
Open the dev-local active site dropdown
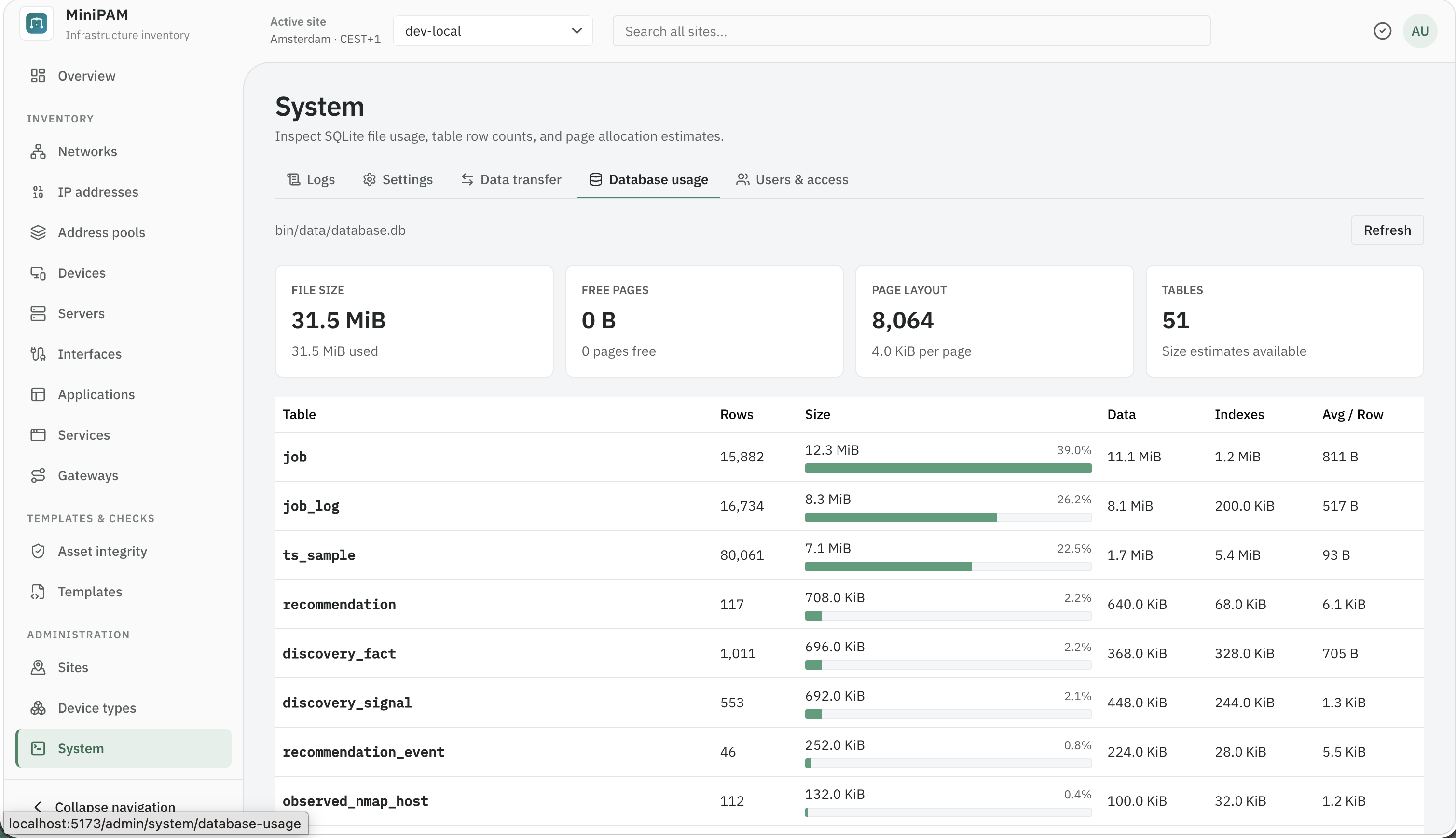(x=493, y=30)
